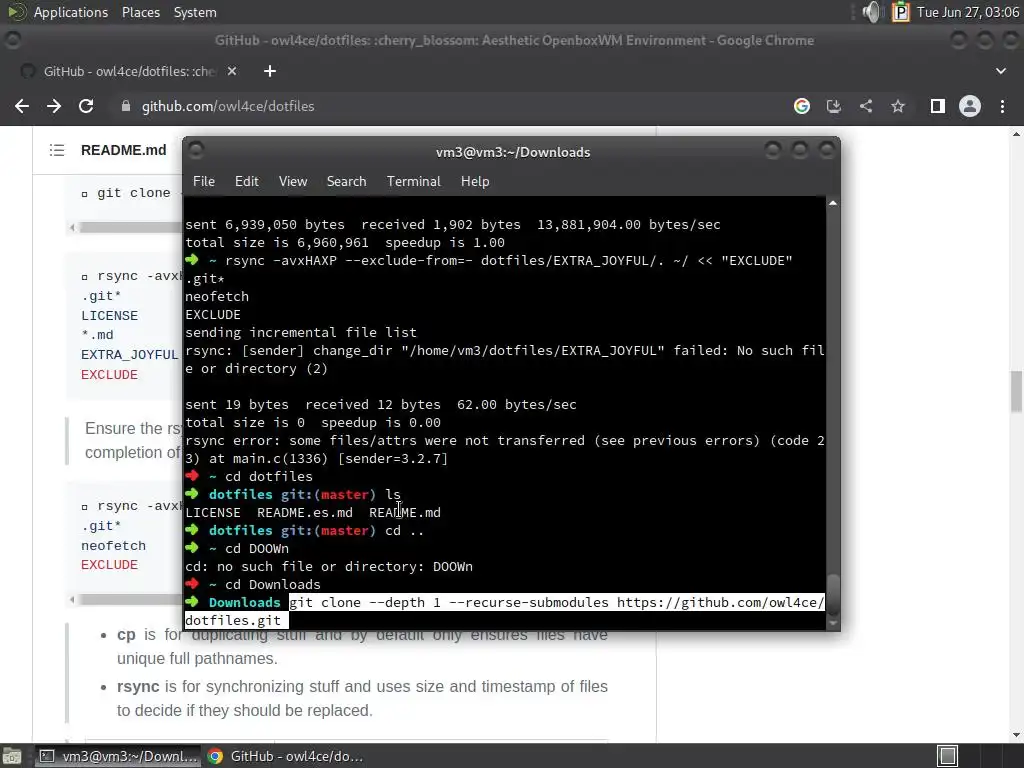Open a new Chrome tab
The image size is (1024, 768).
(270, 71)
